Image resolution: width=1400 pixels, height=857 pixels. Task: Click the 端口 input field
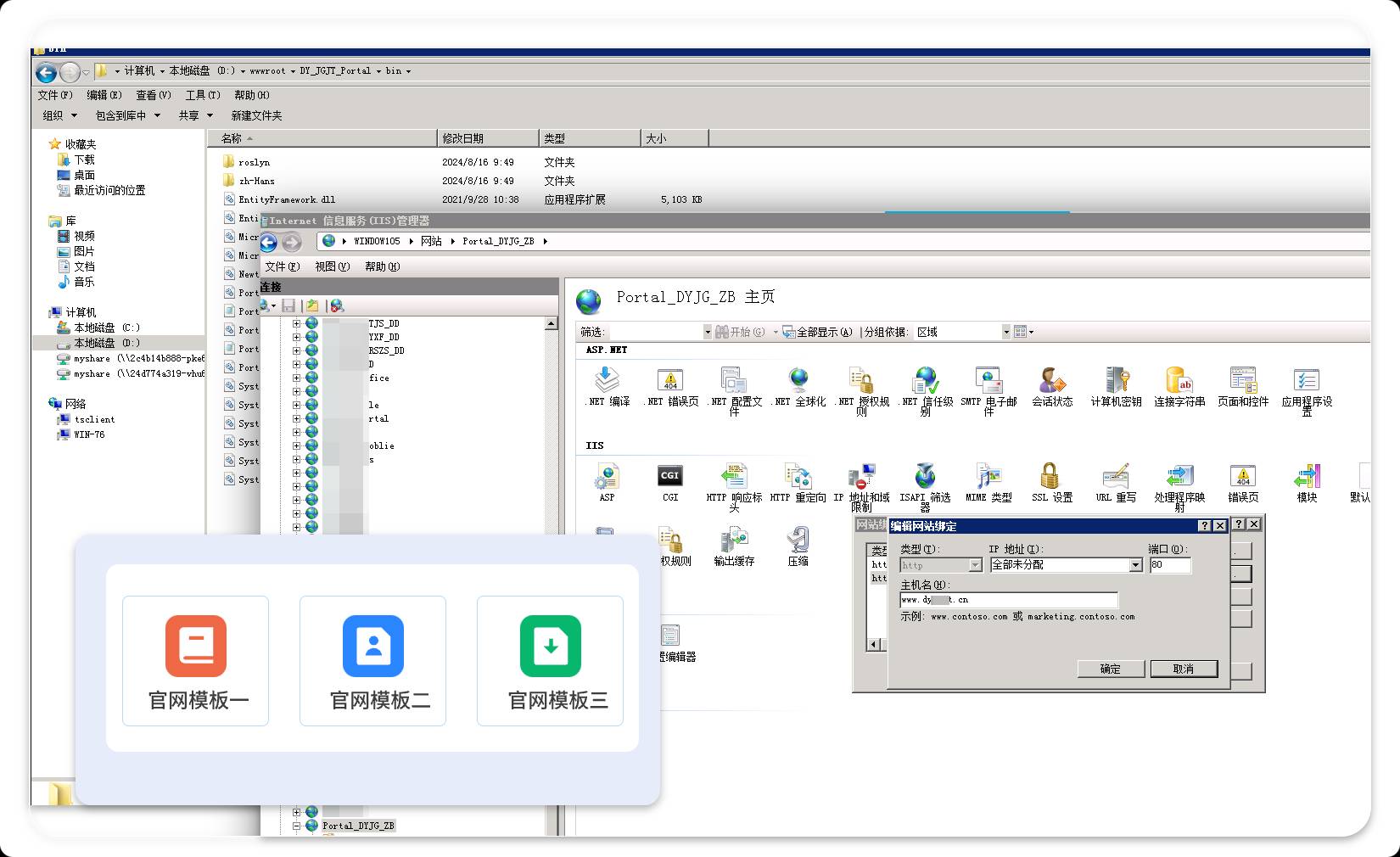coord(1170,565)
